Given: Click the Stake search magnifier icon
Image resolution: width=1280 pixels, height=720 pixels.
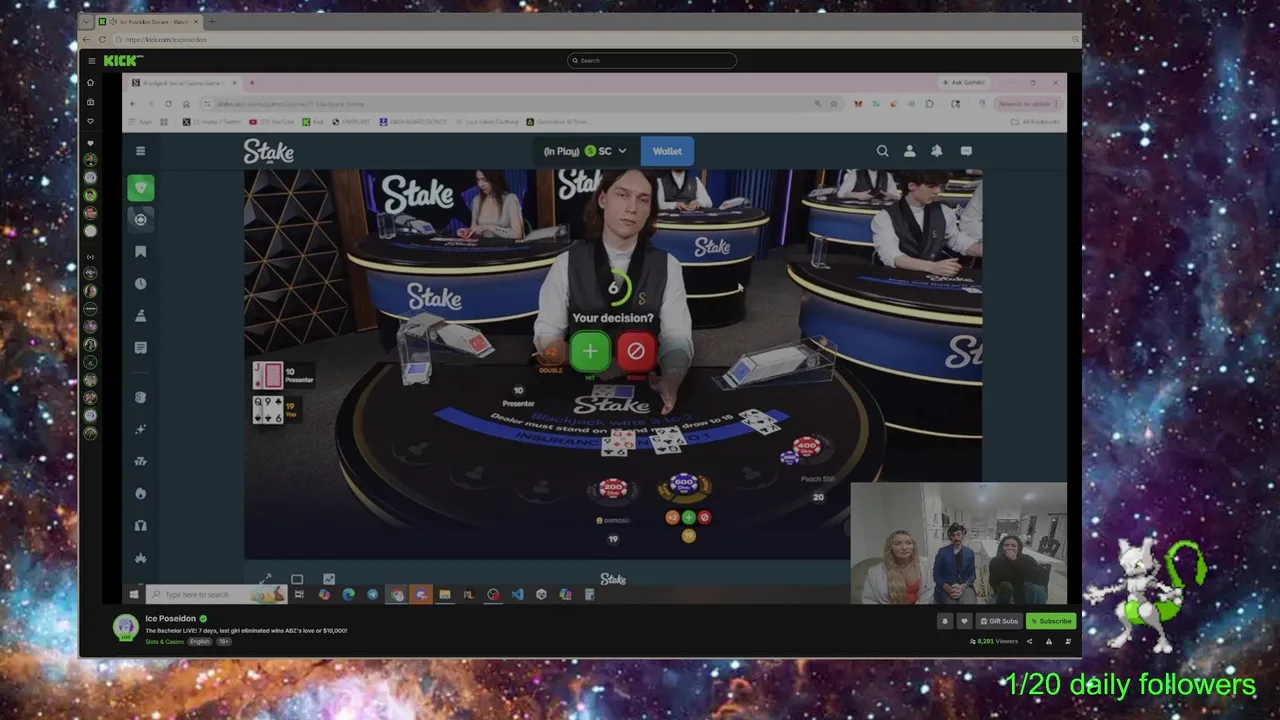Looking at the screenshot, I should (882, 151).
